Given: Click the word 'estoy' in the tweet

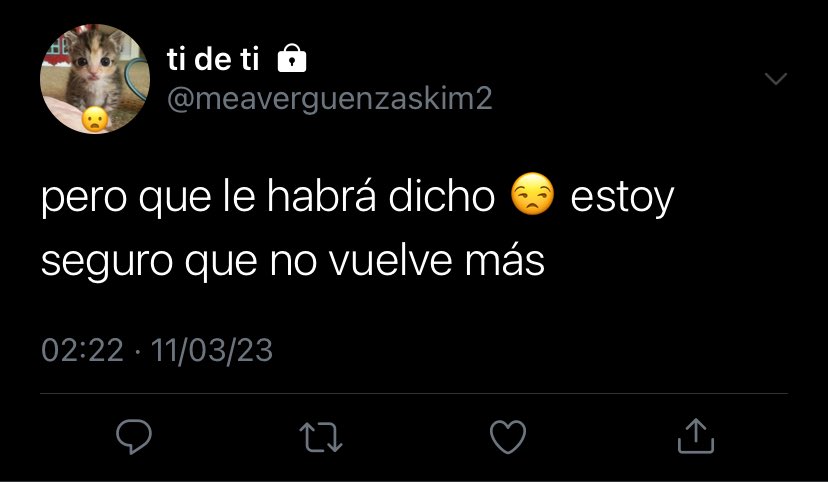Looking at the screenshot, I should [623, 198].
